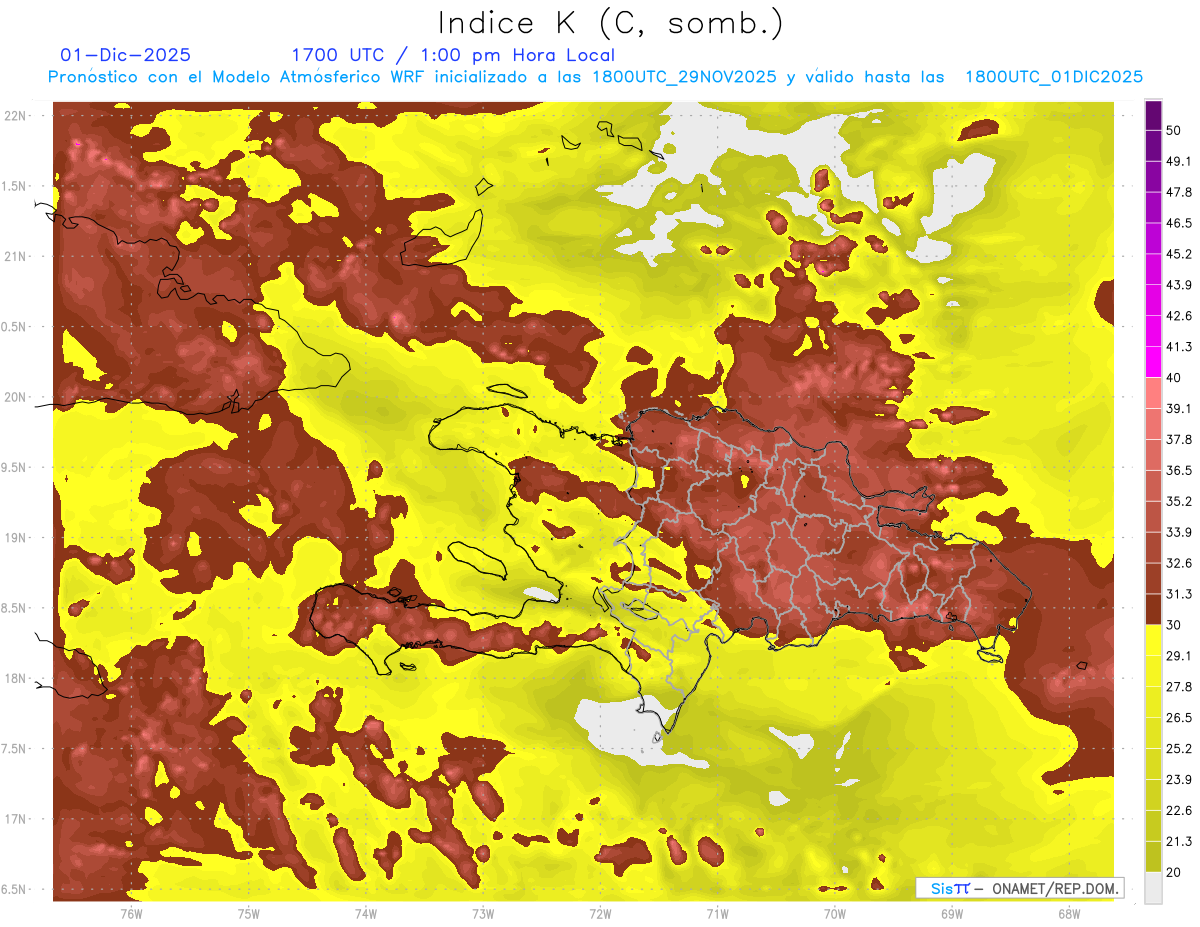Click the 'Indice K (C, somb.)' title
The image size is (1200, 927).
[x=611, y=23]
